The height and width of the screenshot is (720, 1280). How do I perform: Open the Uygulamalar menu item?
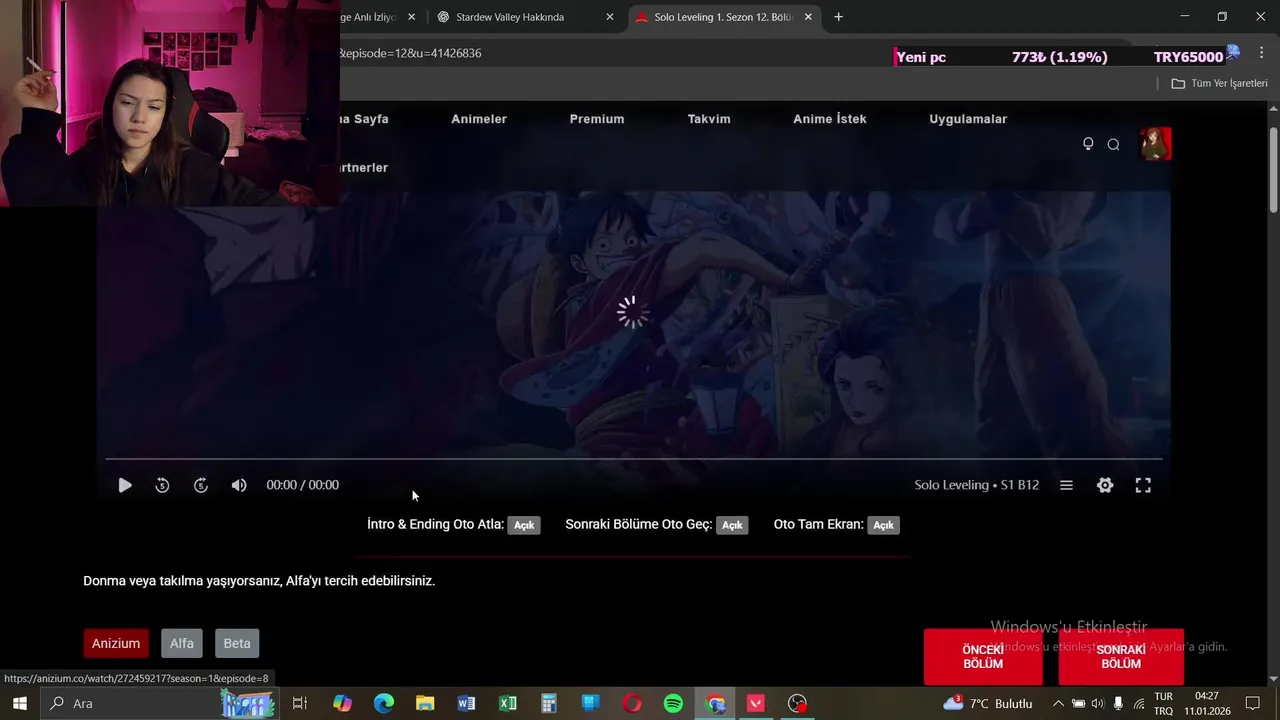click(968, 119)
